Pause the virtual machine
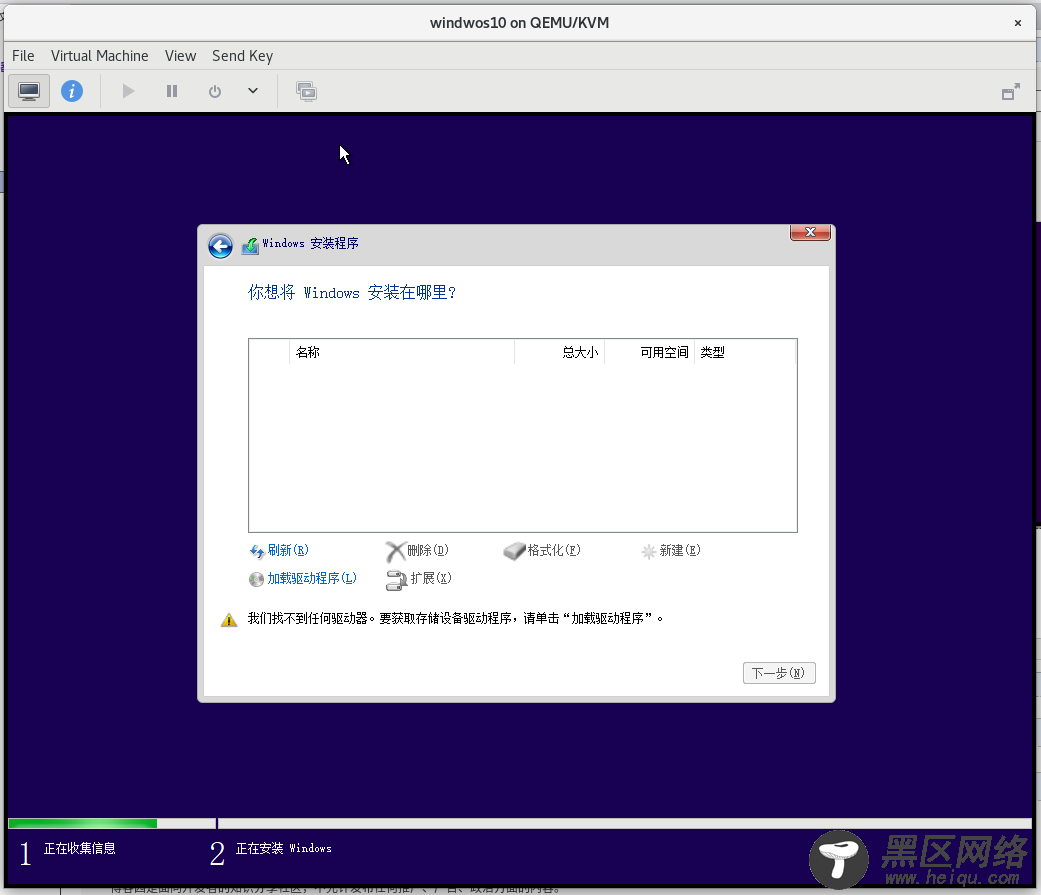 [x=171, y=91]
